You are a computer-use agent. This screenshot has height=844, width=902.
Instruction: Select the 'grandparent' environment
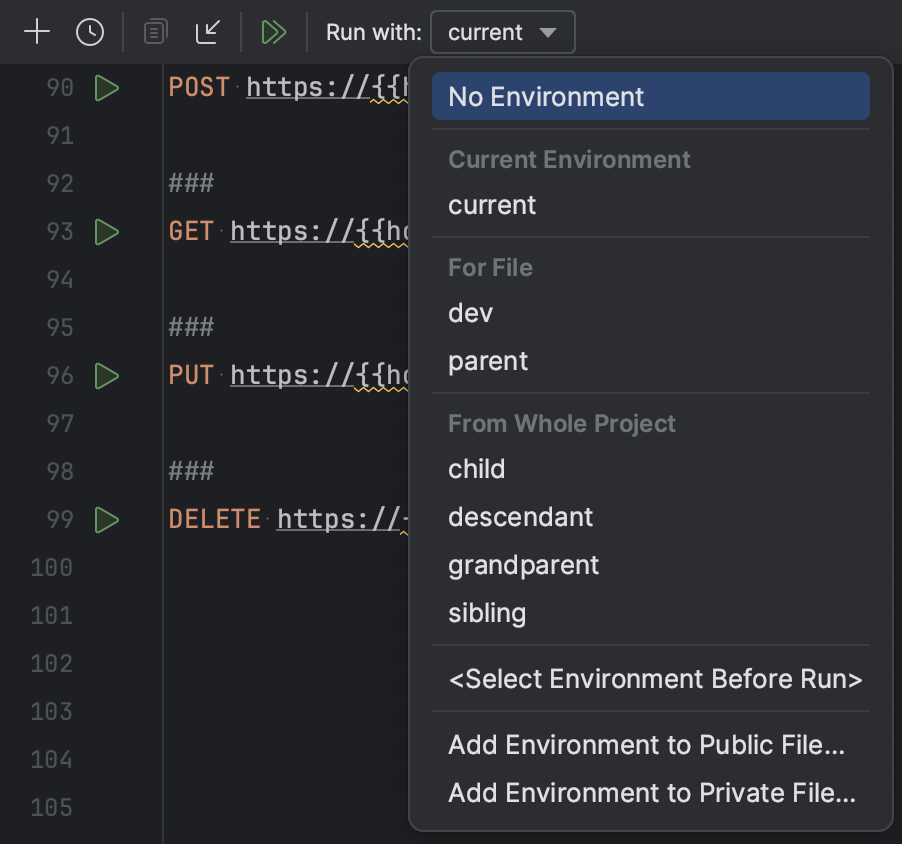(x=523, y=565)
